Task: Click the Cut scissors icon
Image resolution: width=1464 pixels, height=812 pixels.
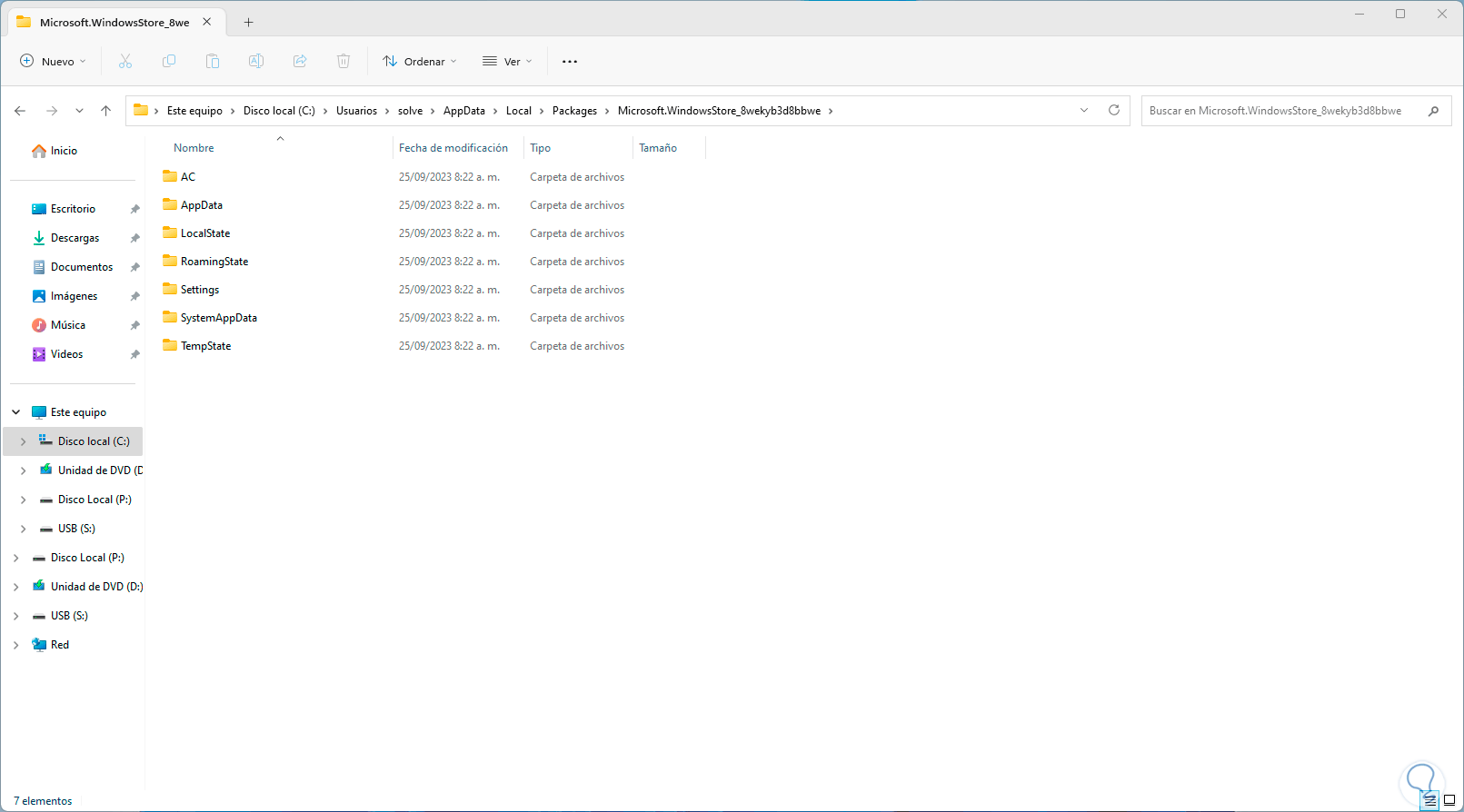Action: 125,62
